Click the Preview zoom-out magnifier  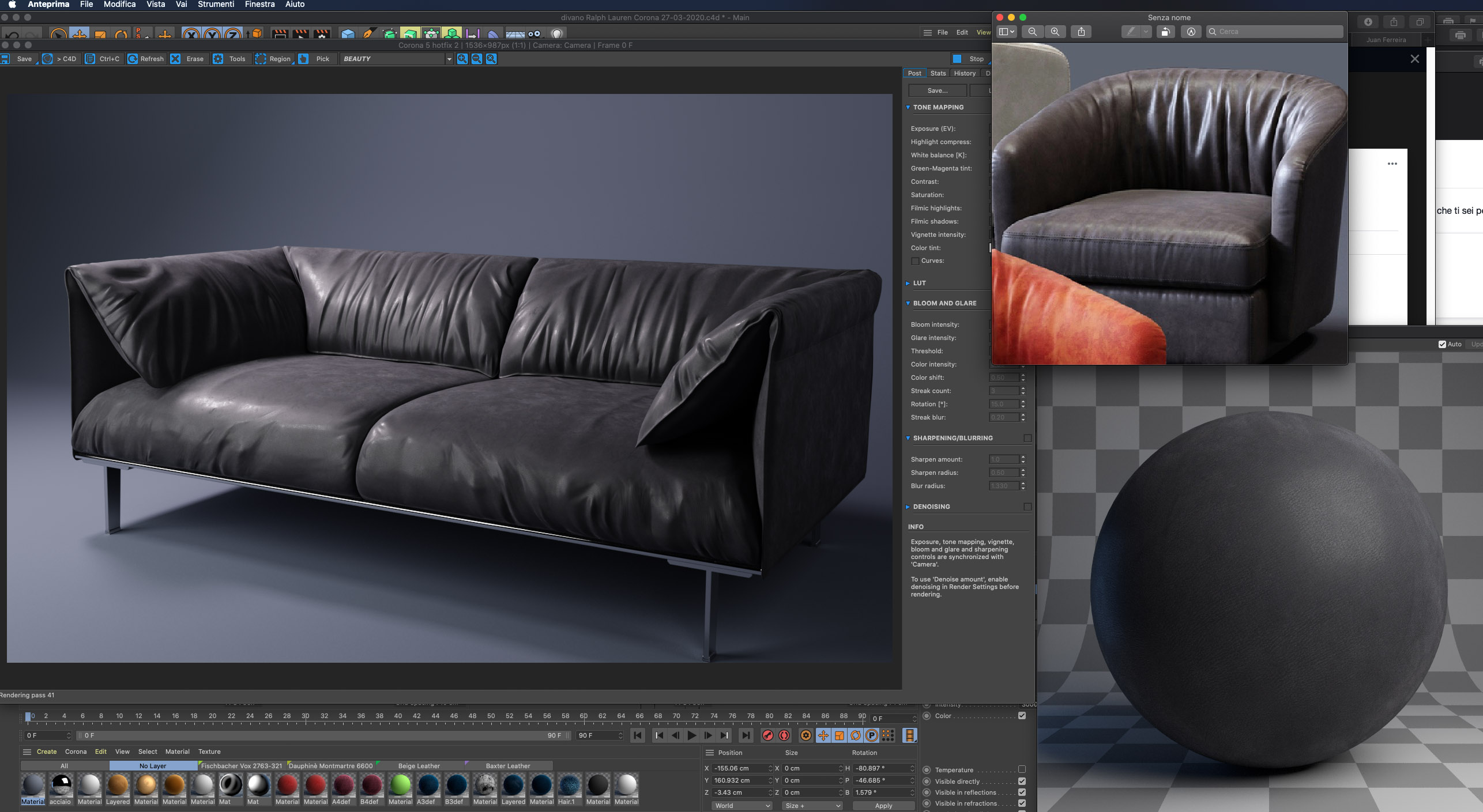click(1032, 32)
